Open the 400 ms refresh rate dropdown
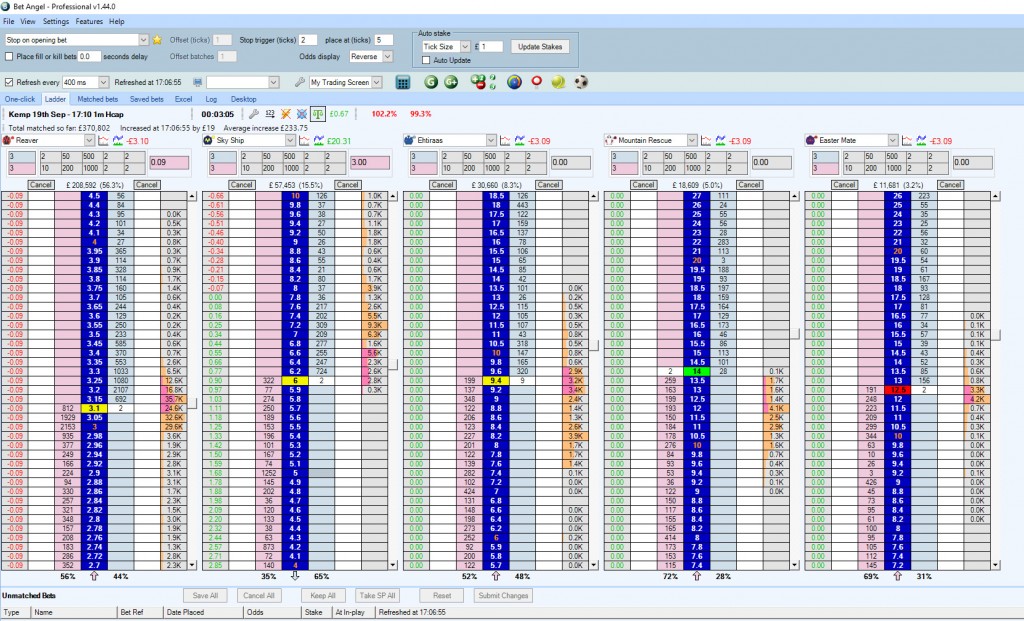This screenshot has width=1024, height=621. [x=103, y=82]
